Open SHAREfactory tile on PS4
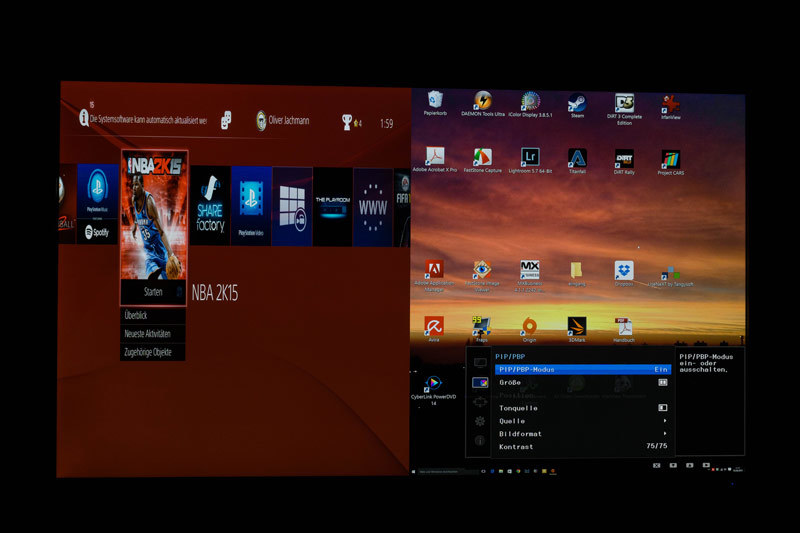 pos(210,205)
